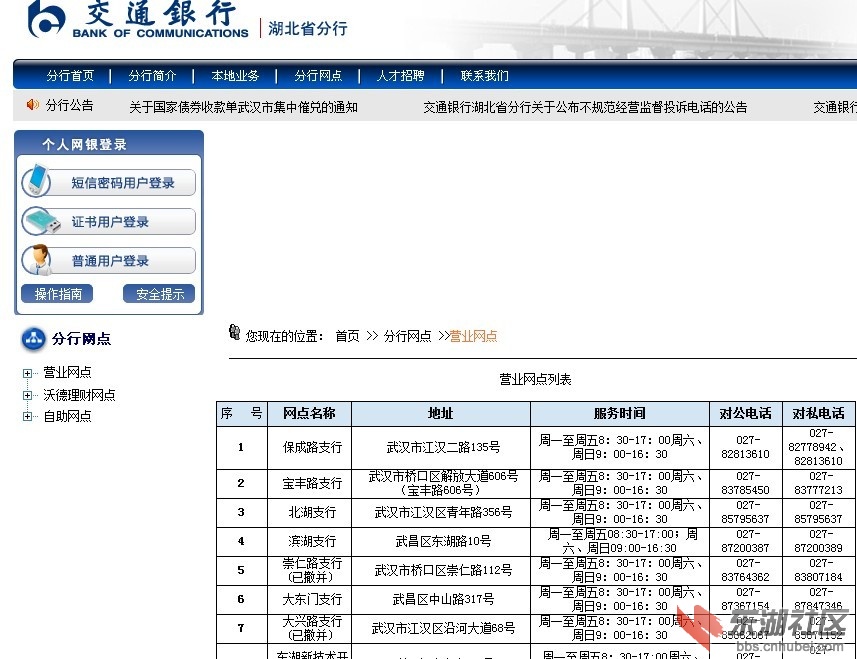This screenshot has height=659, width=857.
Task: Click the 短信密码用户登录 button
Action: click(108, 183)
